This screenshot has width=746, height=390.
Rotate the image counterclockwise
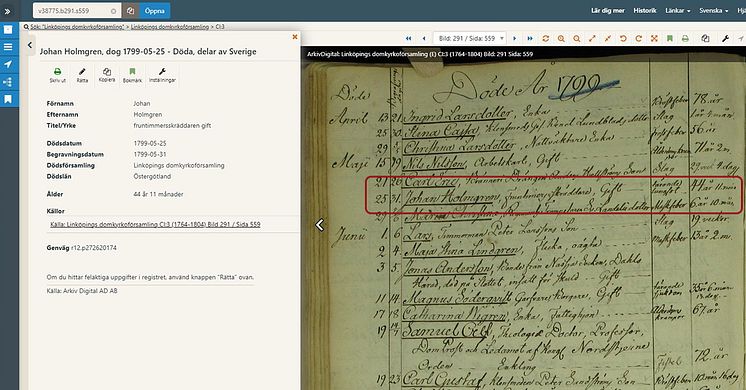(623, 39)
